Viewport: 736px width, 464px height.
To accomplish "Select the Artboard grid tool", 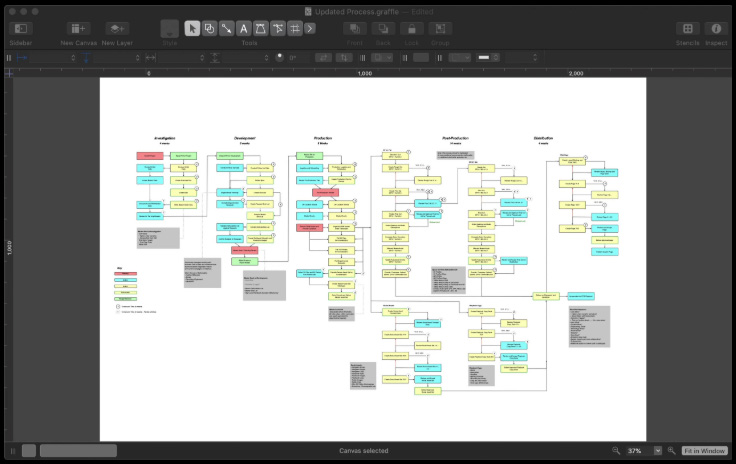I will [294, 29].
